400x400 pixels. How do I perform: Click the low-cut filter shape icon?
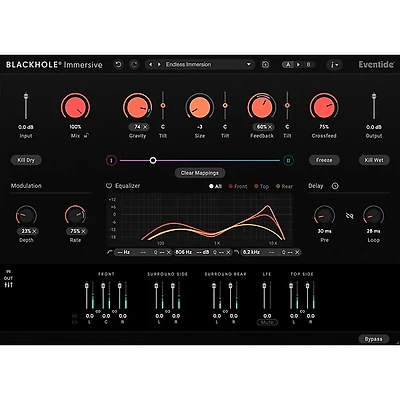[110, 252]
